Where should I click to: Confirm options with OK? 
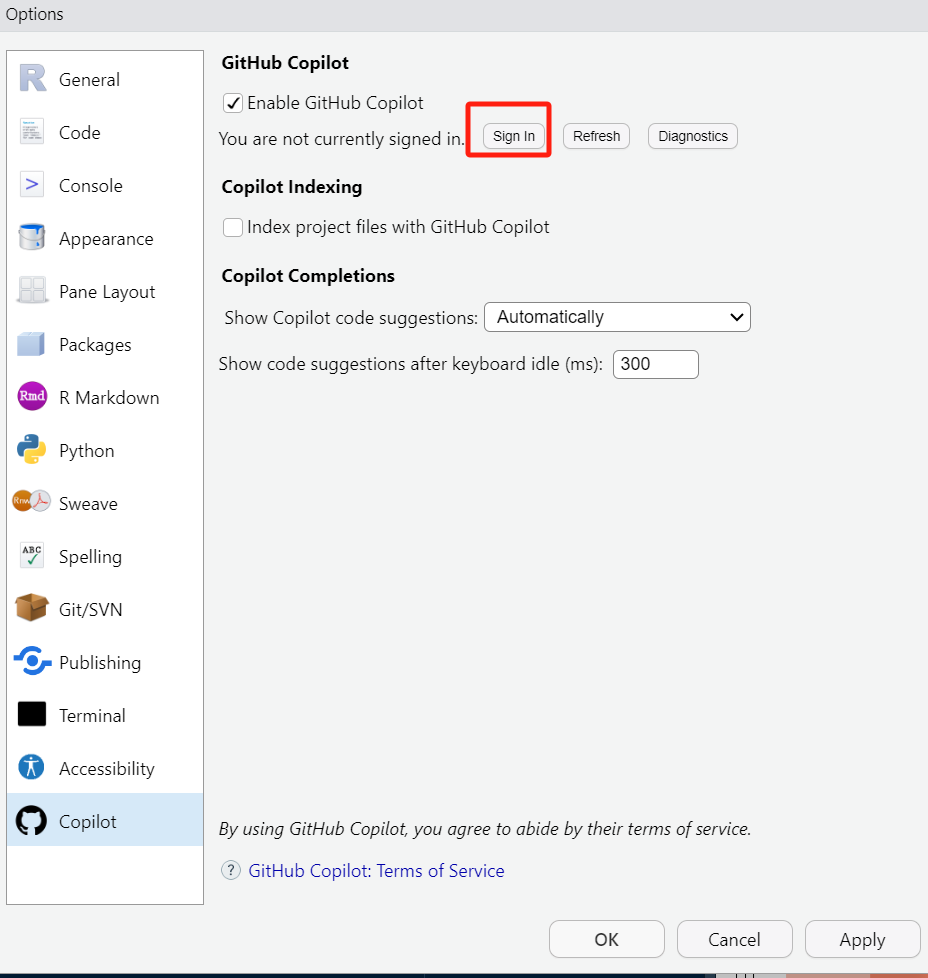coord(607,939)
